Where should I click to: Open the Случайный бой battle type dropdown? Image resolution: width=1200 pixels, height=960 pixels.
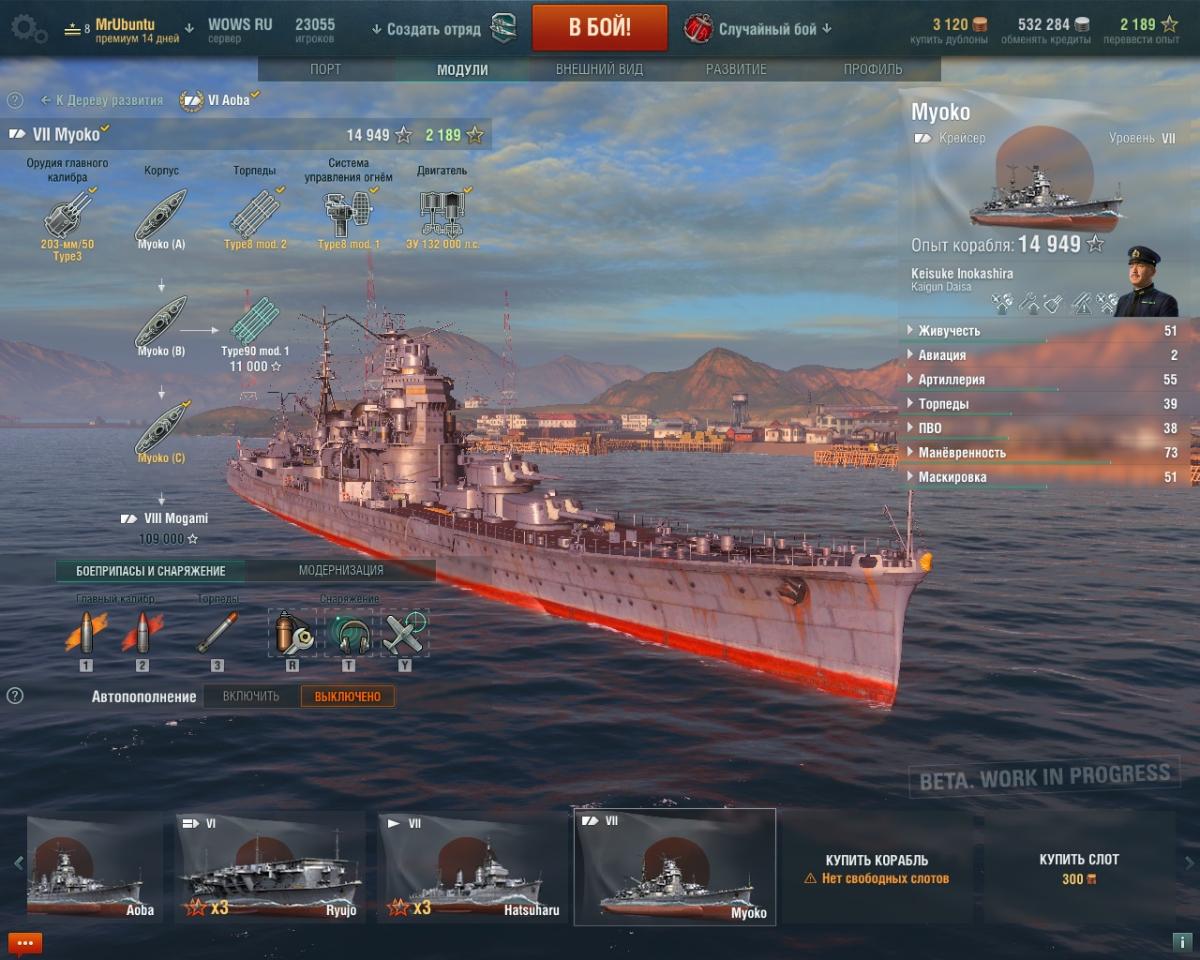tap(759, 29)
